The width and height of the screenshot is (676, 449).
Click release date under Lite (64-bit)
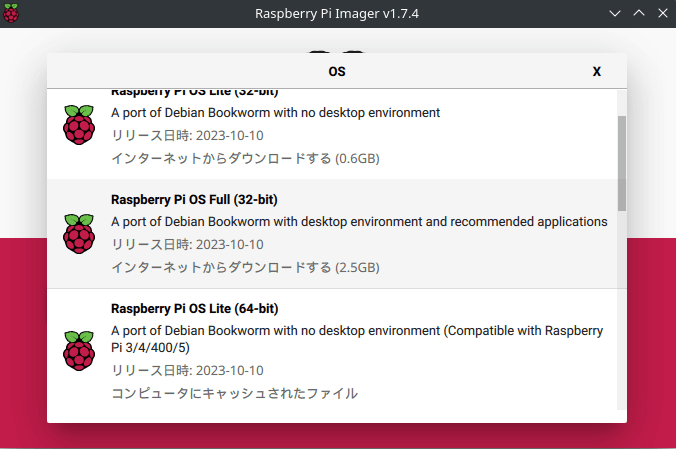[187, 371]
